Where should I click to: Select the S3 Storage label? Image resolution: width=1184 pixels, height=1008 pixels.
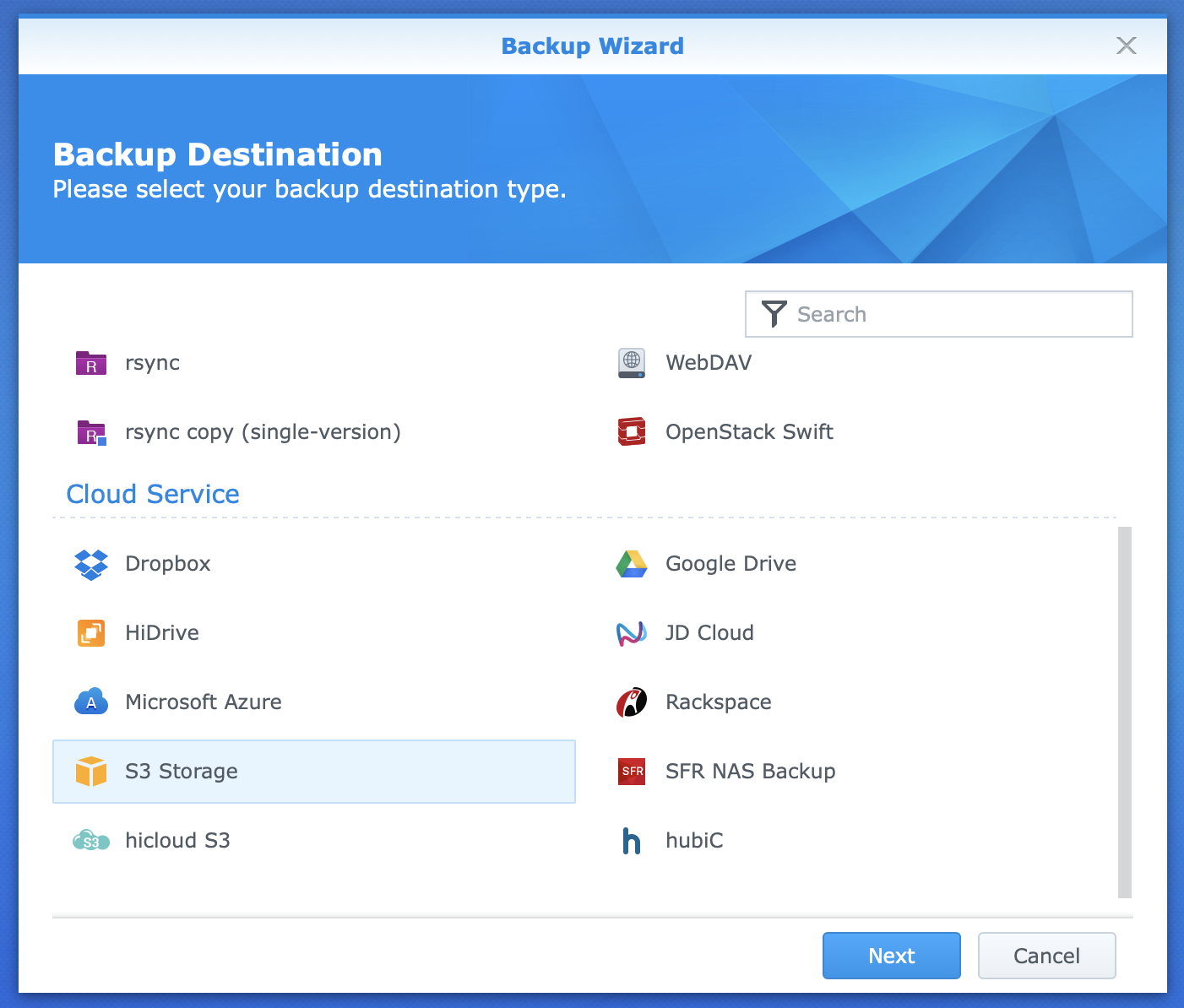pyautogui.click(x=182, y=772)
